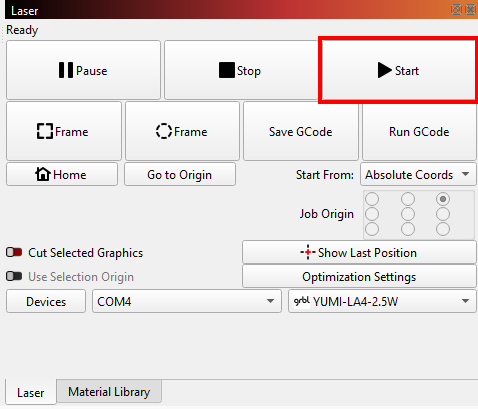478x409 pixels.
Task: Select the center Job Origin radio button
Action: (x=408, y=214)
